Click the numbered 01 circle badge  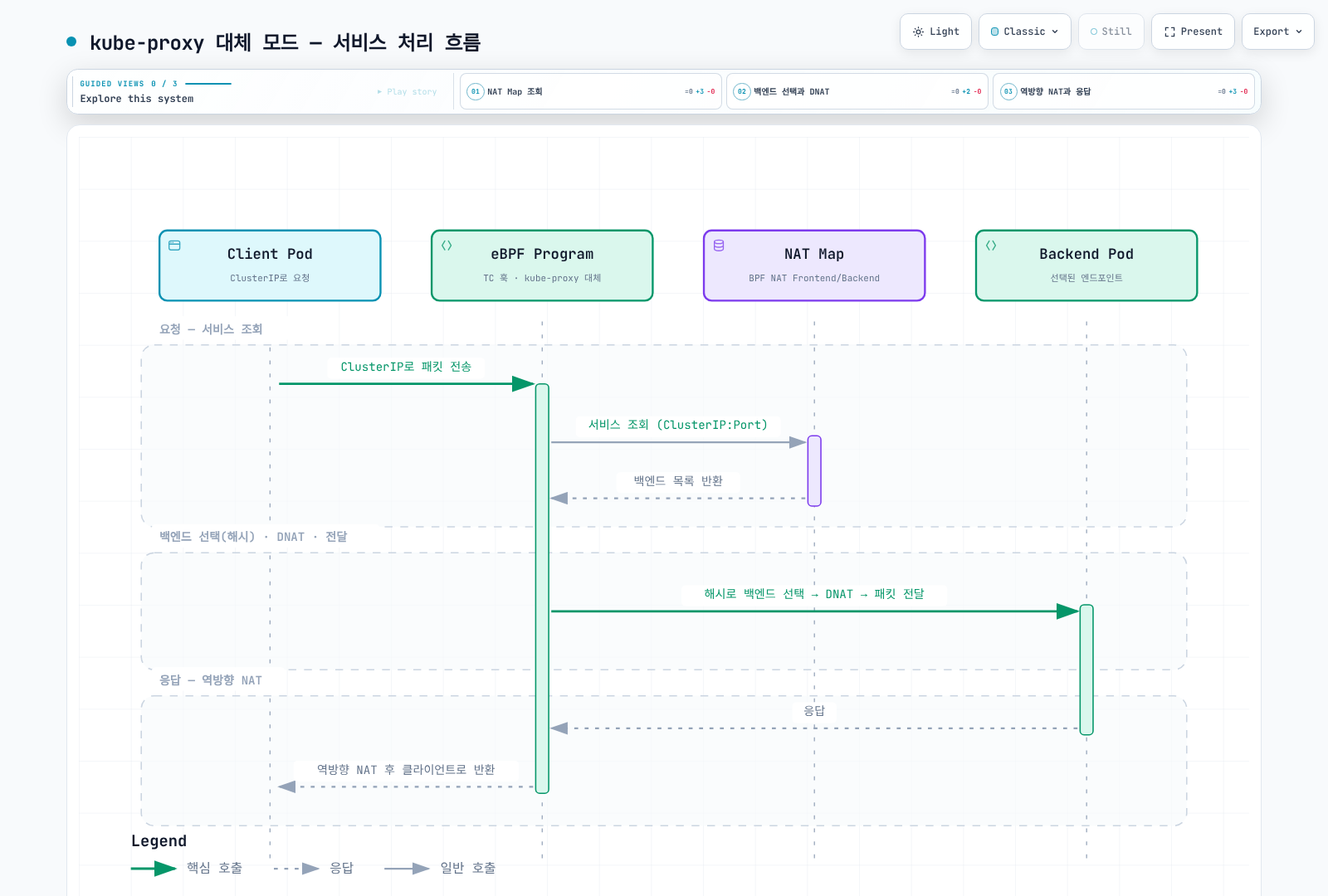click(476, 91)
